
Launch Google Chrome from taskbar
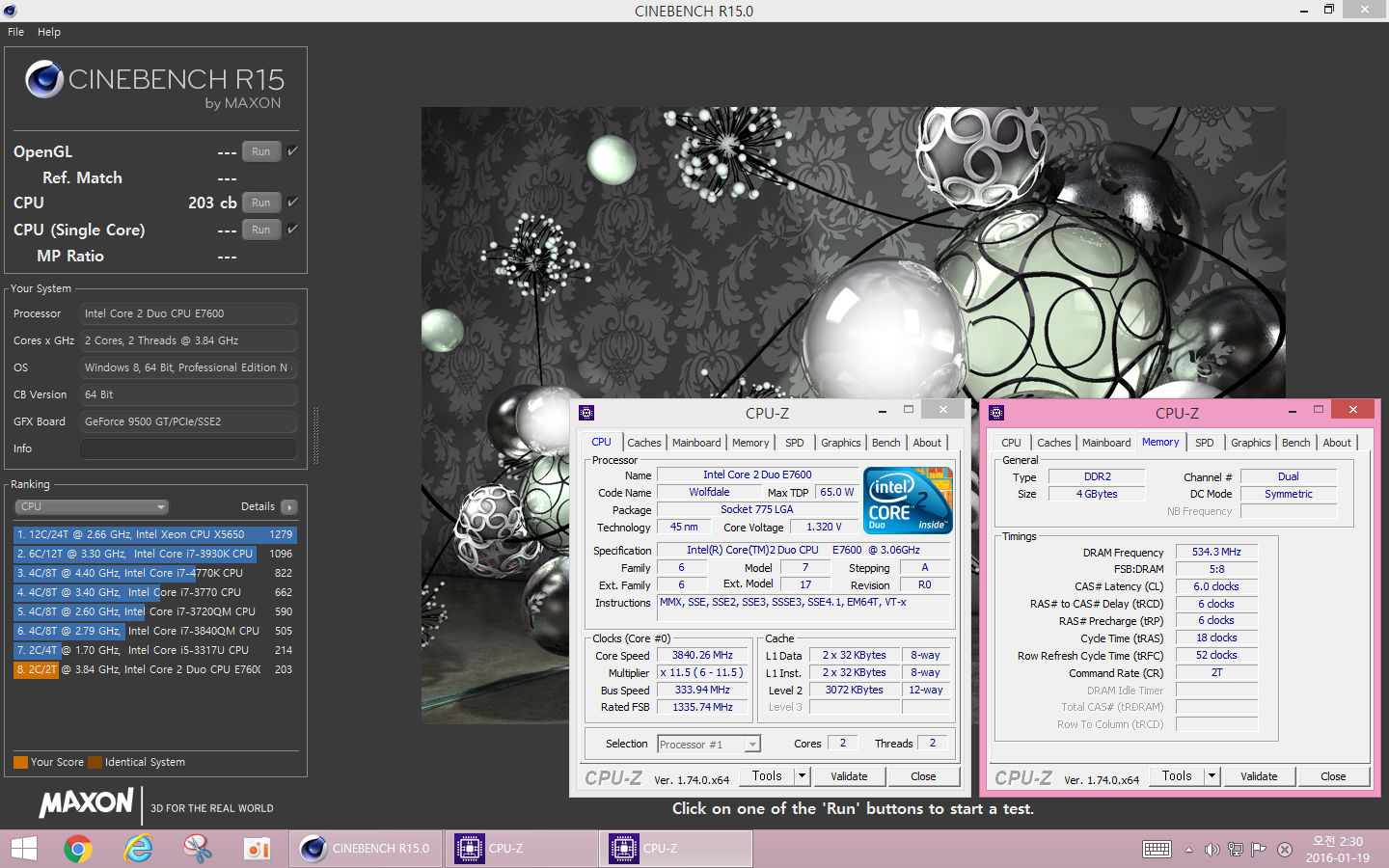[78, 849]
